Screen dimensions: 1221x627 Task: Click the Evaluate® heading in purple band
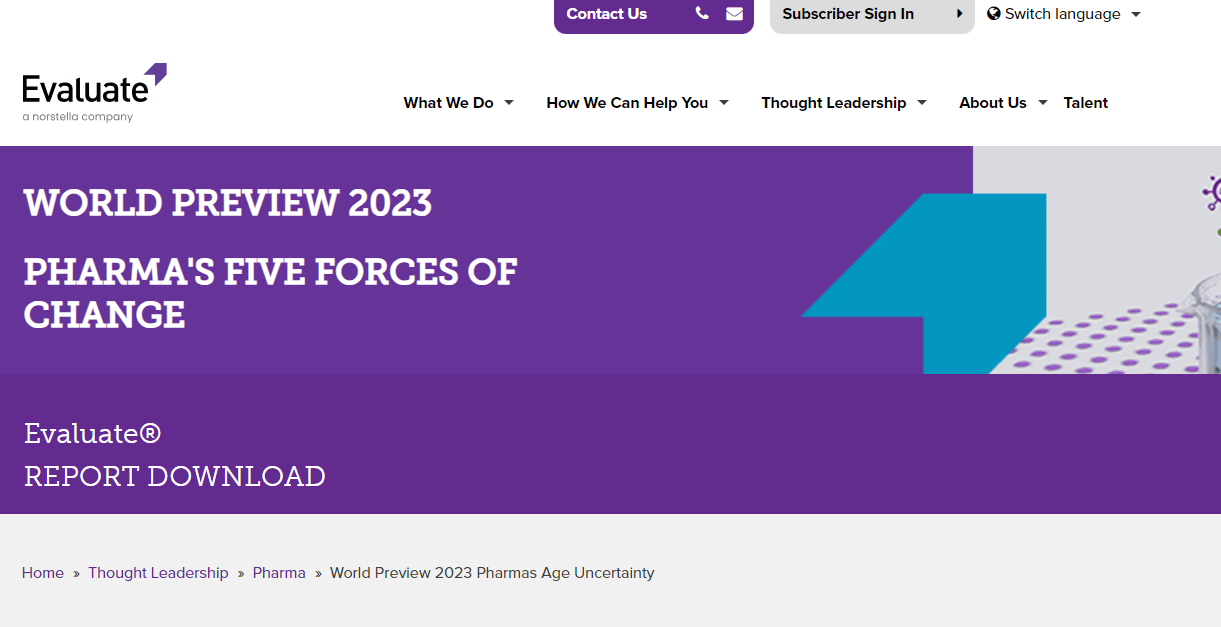point(92,433)
